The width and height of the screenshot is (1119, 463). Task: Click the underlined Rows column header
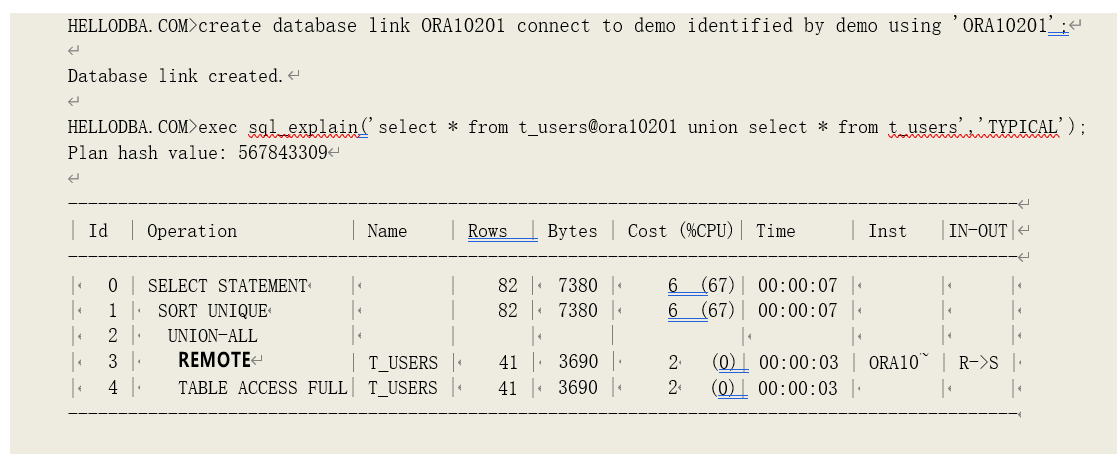(x=488, y=231)
